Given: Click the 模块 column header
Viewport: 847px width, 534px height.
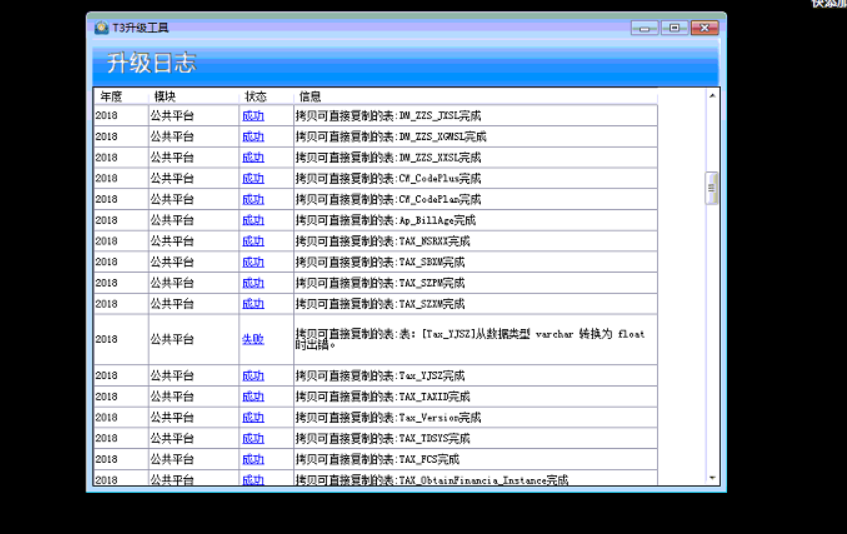Looking at the screenshot, I should (x=165, y=97).
